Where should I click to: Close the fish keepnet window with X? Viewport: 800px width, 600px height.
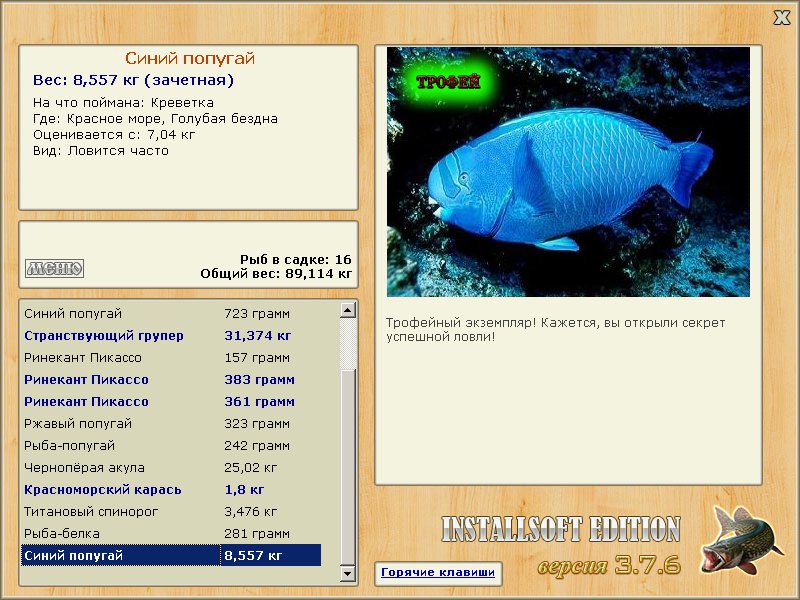pos(781,18)
